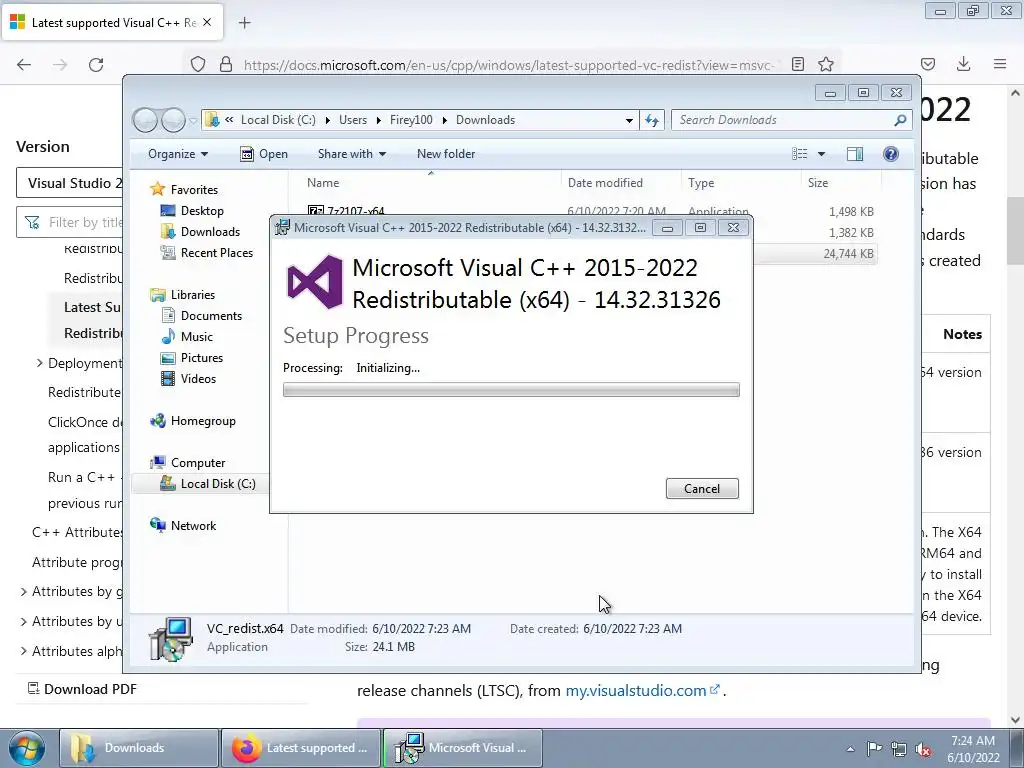Image resolution: width=1024 pixels, height=768 pixels.
Task: Toggle the preview pane icon
Action: pyautogui.click(x=855, y=154)
